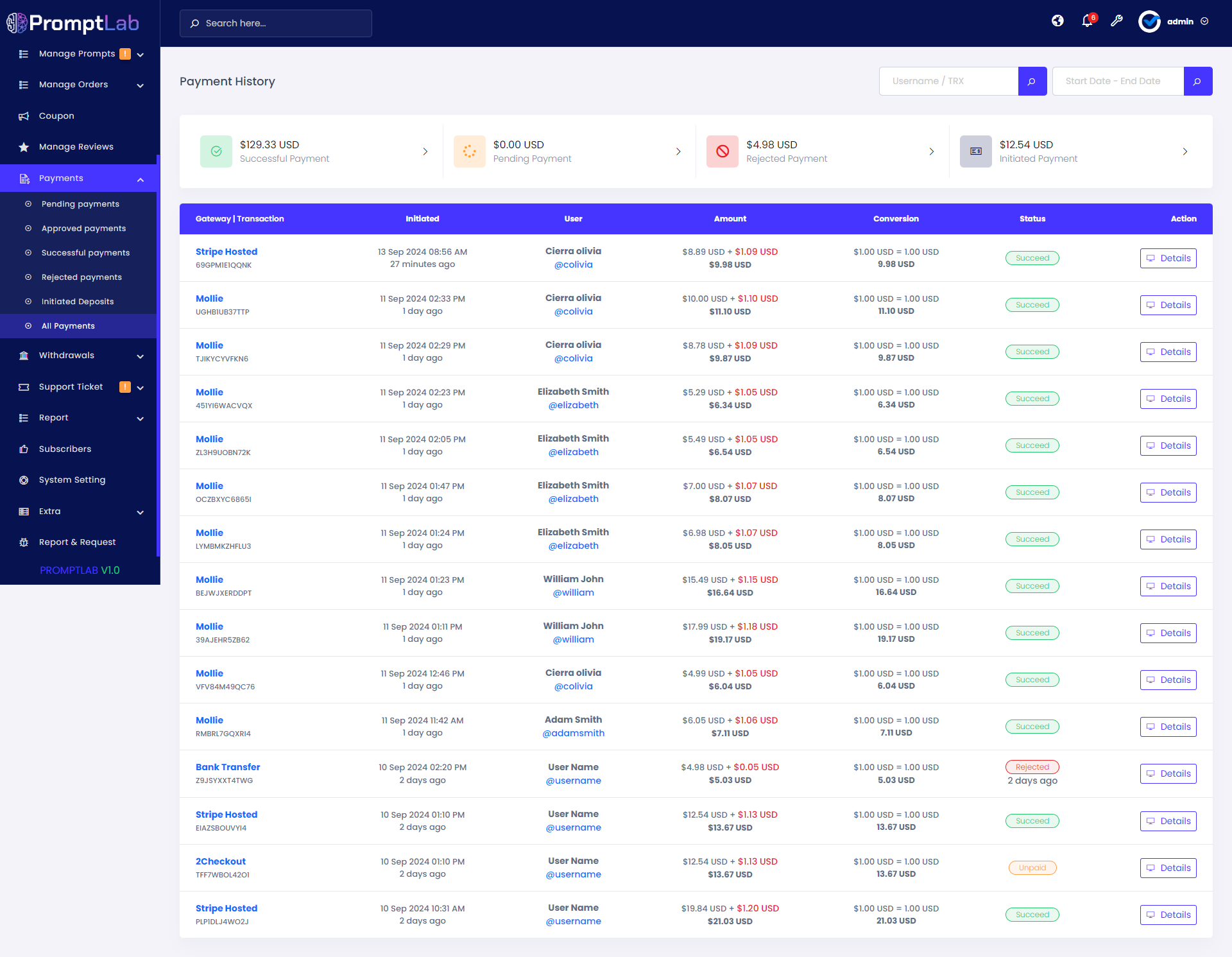
Task: Open the Subscribers section icon
Action: 23,449
